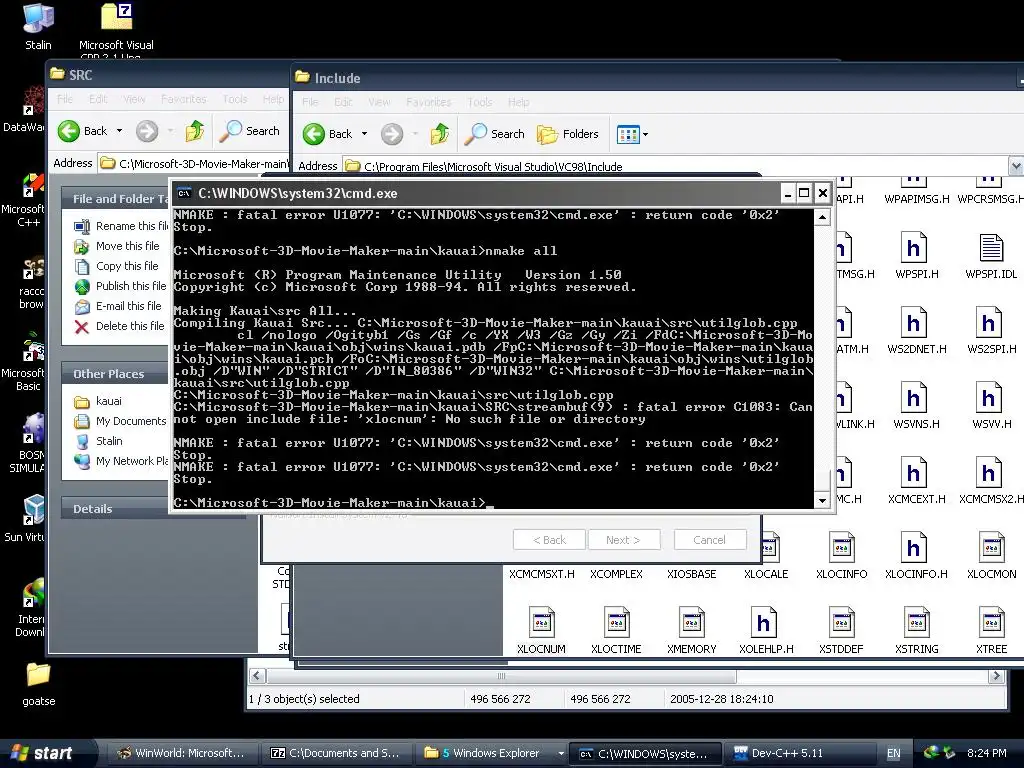Select the XMEMORY file
The width and height of the screenshot is (1024, 768).
coord(691,632)
